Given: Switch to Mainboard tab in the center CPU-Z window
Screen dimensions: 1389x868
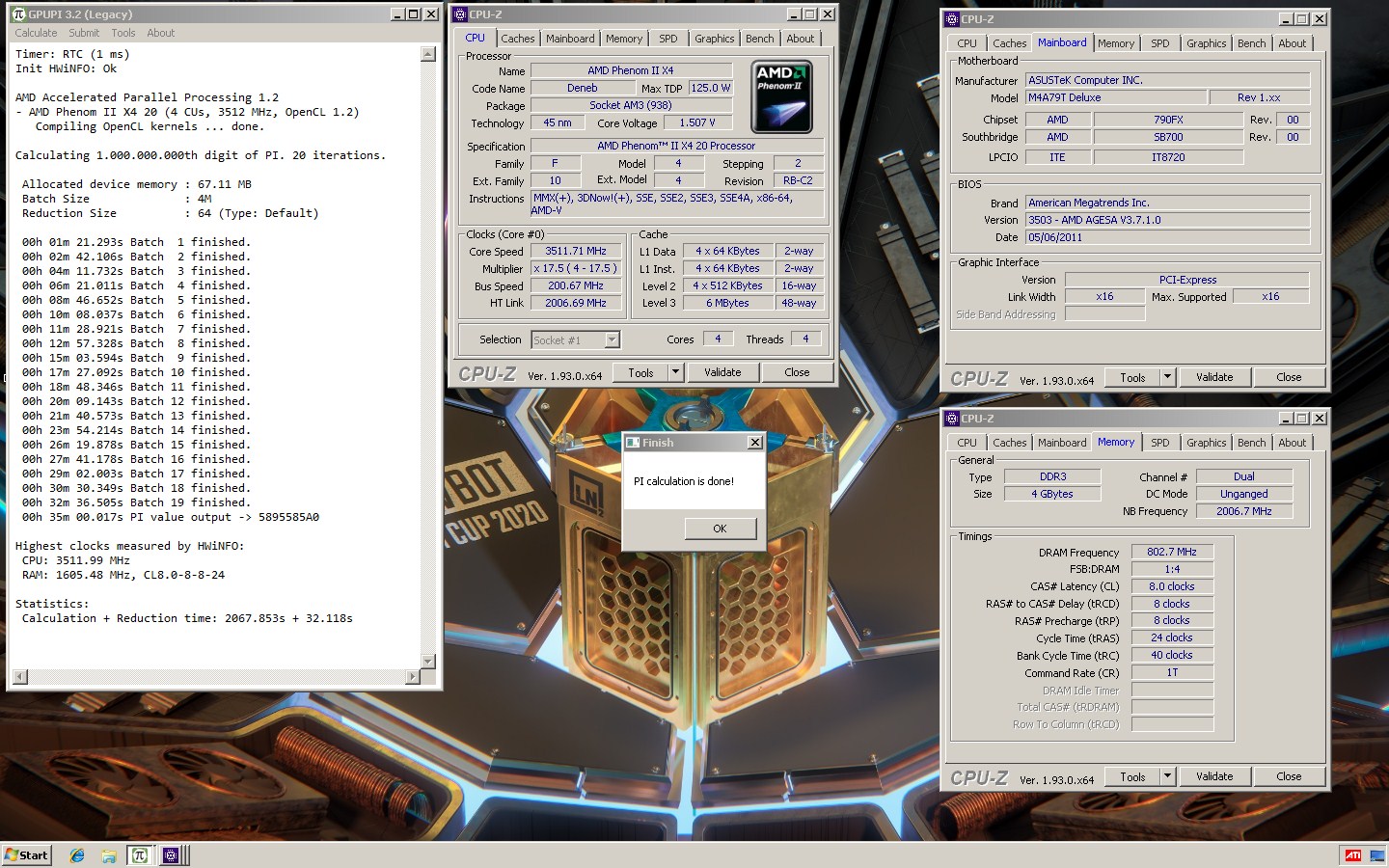Looking at the screenshot, I should tap(570, 39).
